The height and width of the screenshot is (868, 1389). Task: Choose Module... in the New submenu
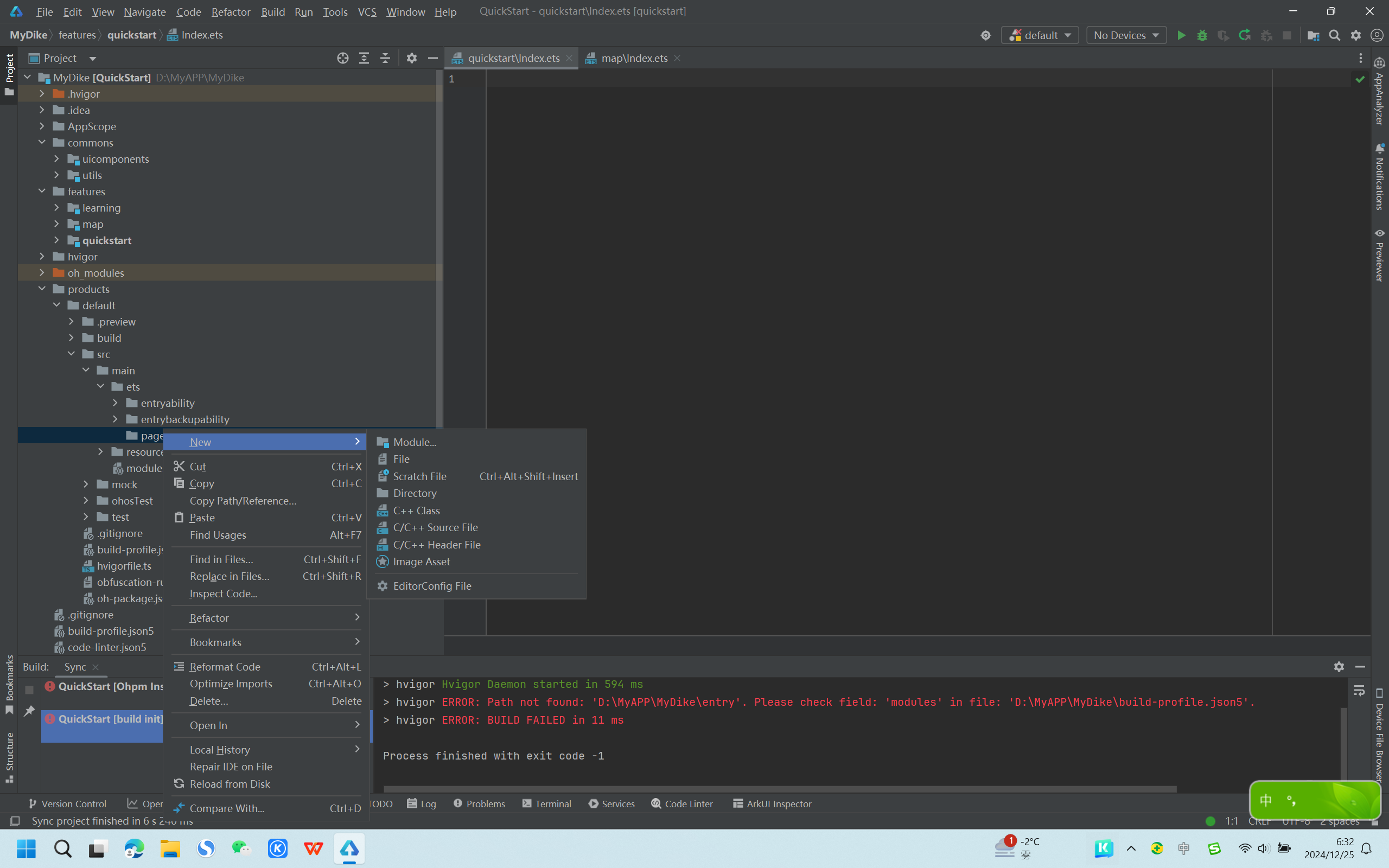click(476, 442)
